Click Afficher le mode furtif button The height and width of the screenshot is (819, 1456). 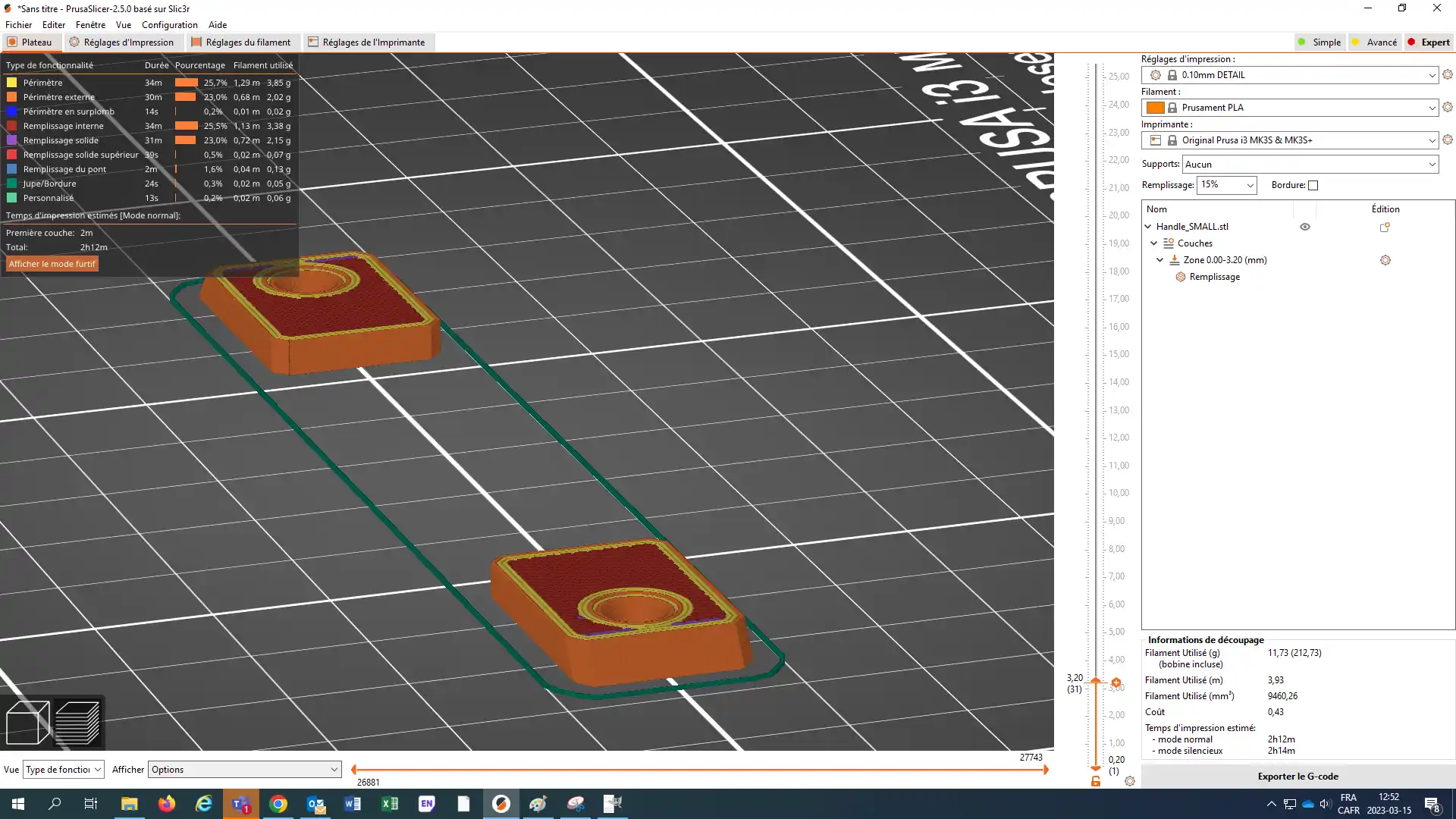[x=52, y=264]
